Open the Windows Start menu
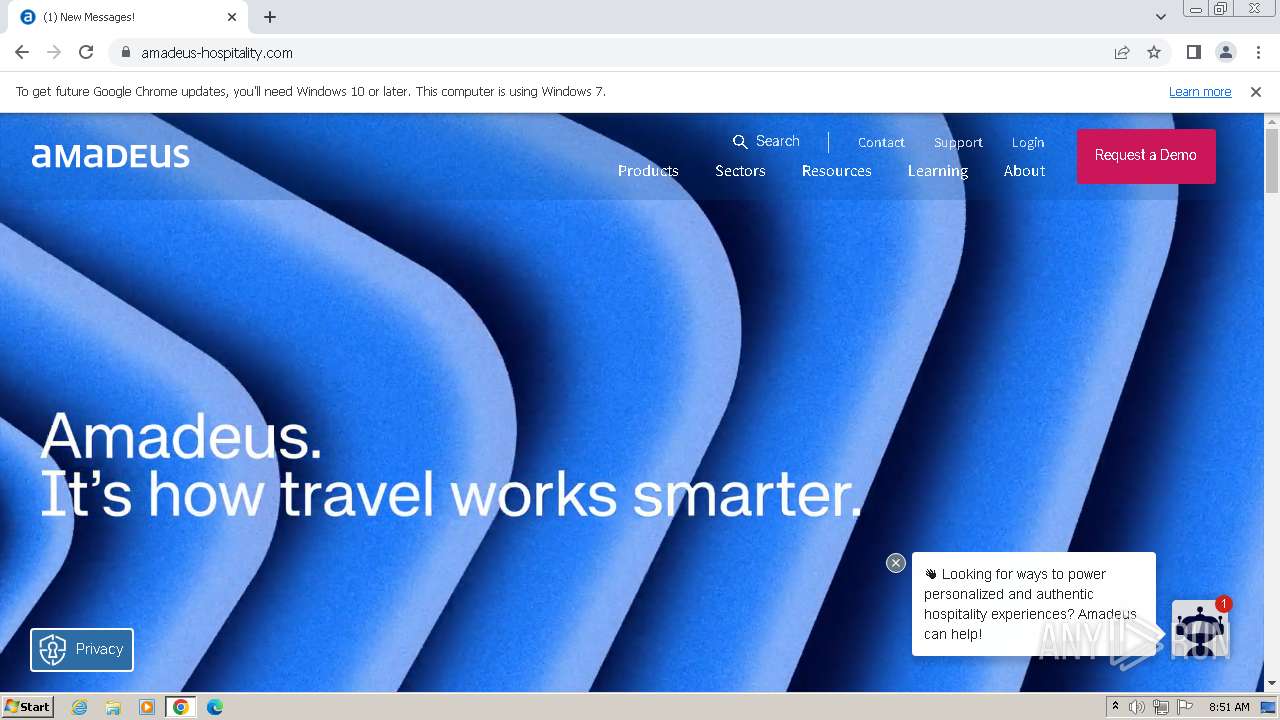The image size is (1280, 720). [x=27, y=706]
